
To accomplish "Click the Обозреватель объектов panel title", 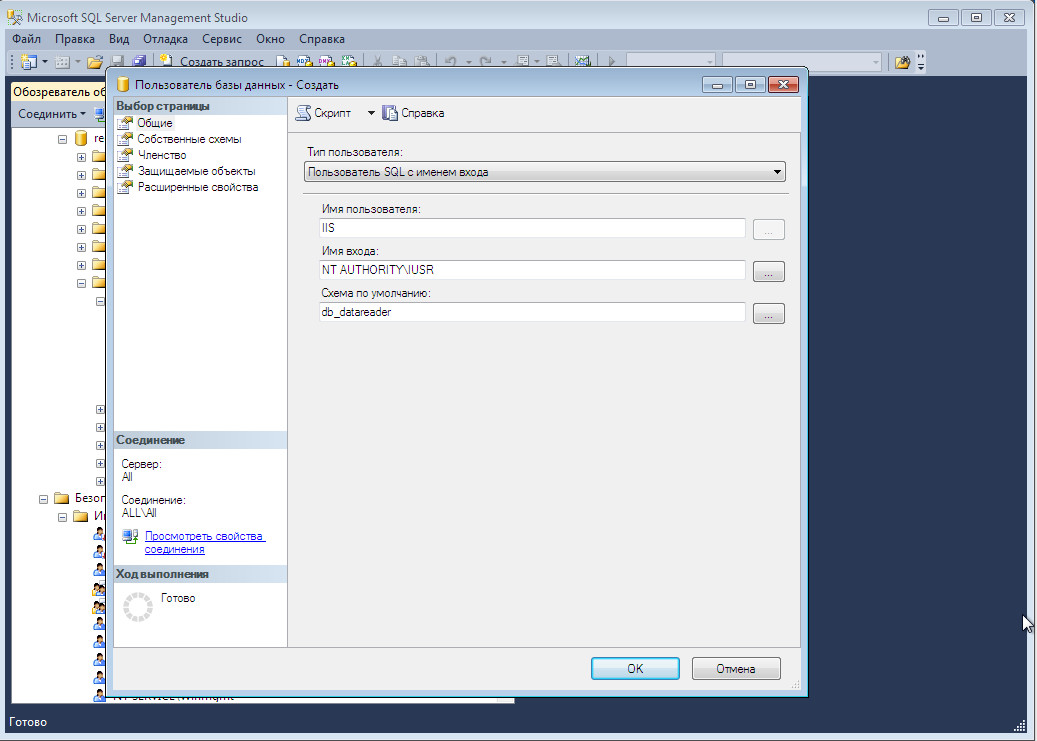I will coord(59,92).
